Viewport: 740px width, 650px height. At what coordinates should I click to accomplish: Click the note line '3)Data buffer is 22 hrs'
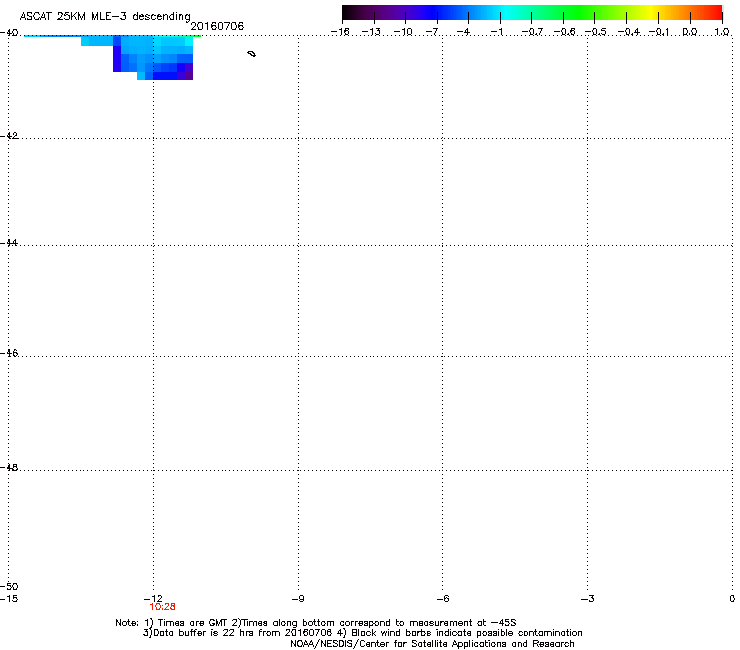coord(362,633)
